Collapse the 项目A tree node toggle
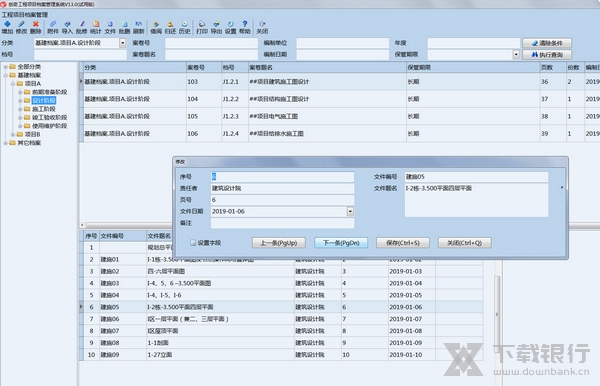This screenshot has width=600, height=386. 13,83
